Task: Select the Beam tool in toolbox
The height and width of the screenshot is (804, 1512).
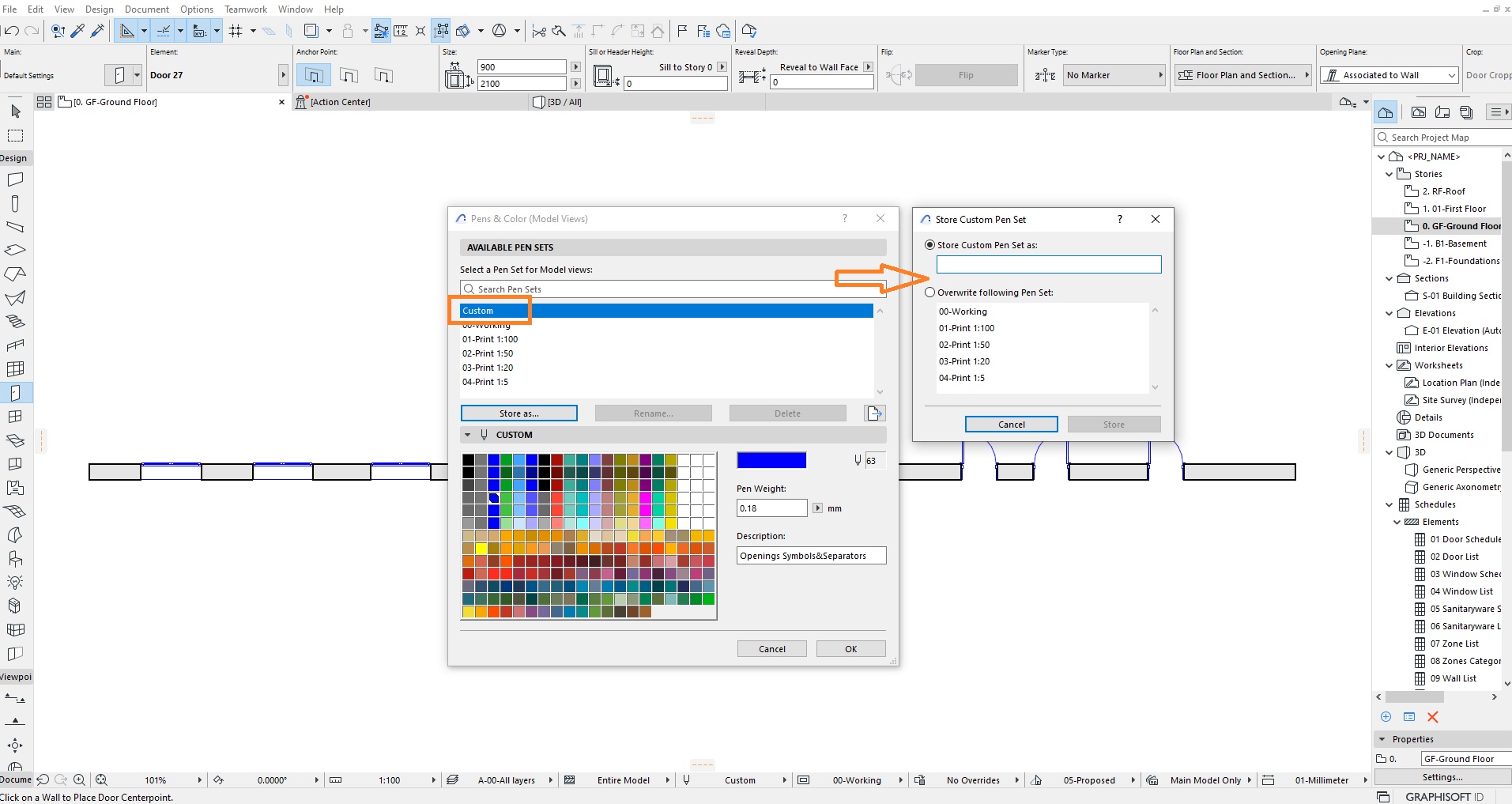Action: [x=15, y=227]
